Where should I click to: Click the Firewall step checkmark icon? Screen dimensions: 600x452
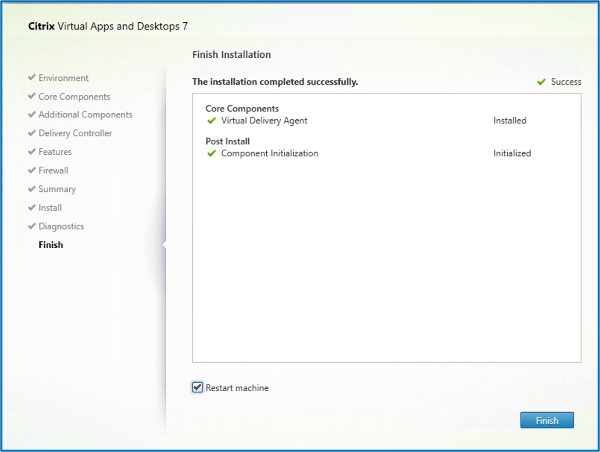pyautogui.click(x=32, y=170)
